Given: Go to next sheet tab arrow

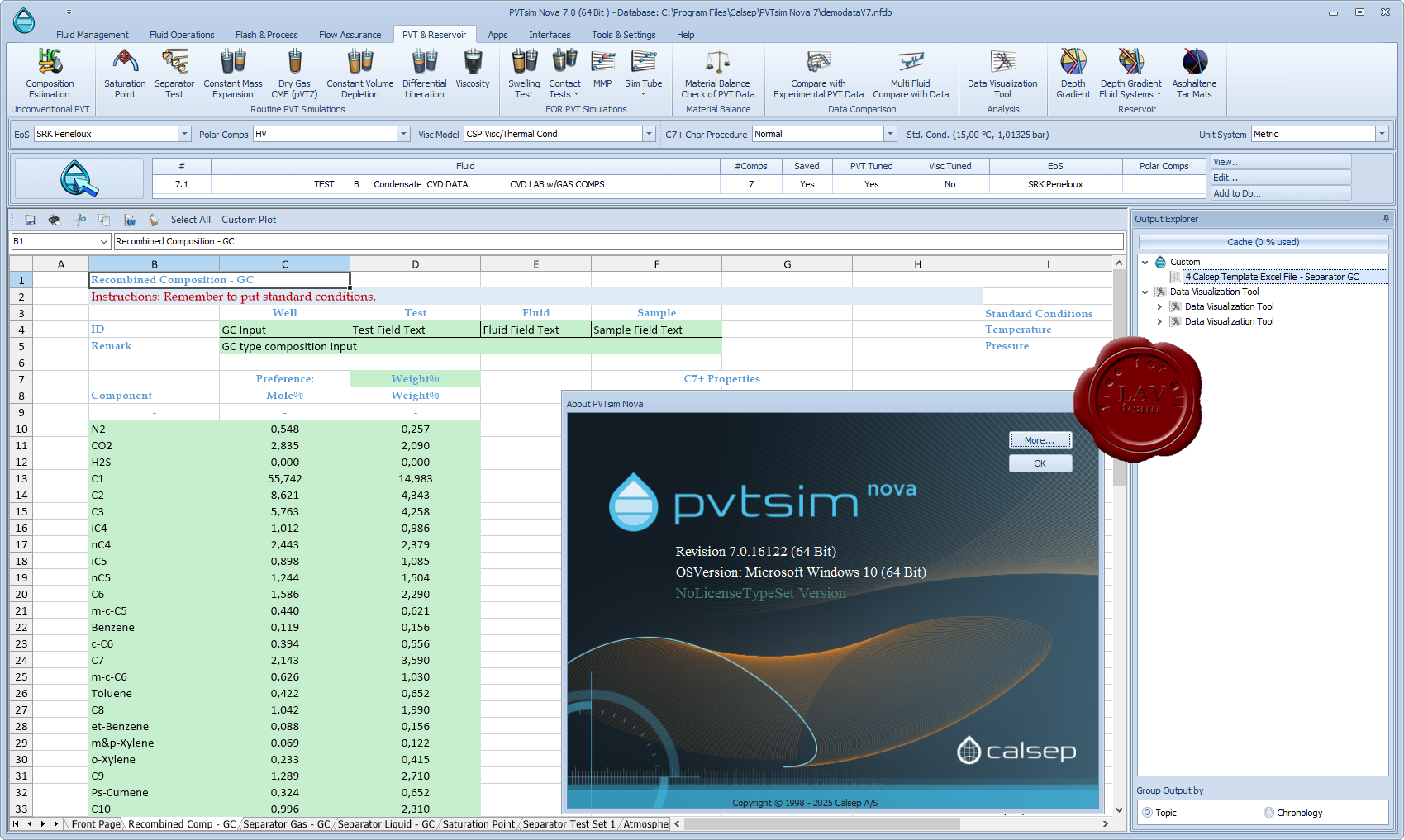Looking at the screenshot, I should pos(43,824).
